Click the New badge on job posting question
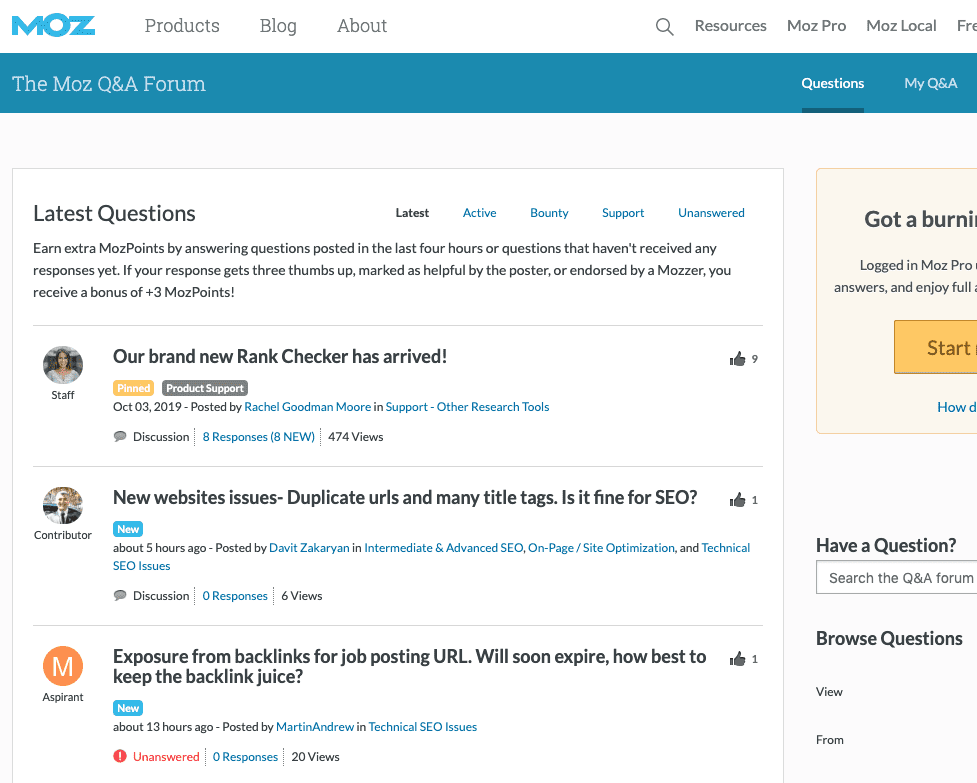Screen dimensions: 977x783 pos(128,708)
